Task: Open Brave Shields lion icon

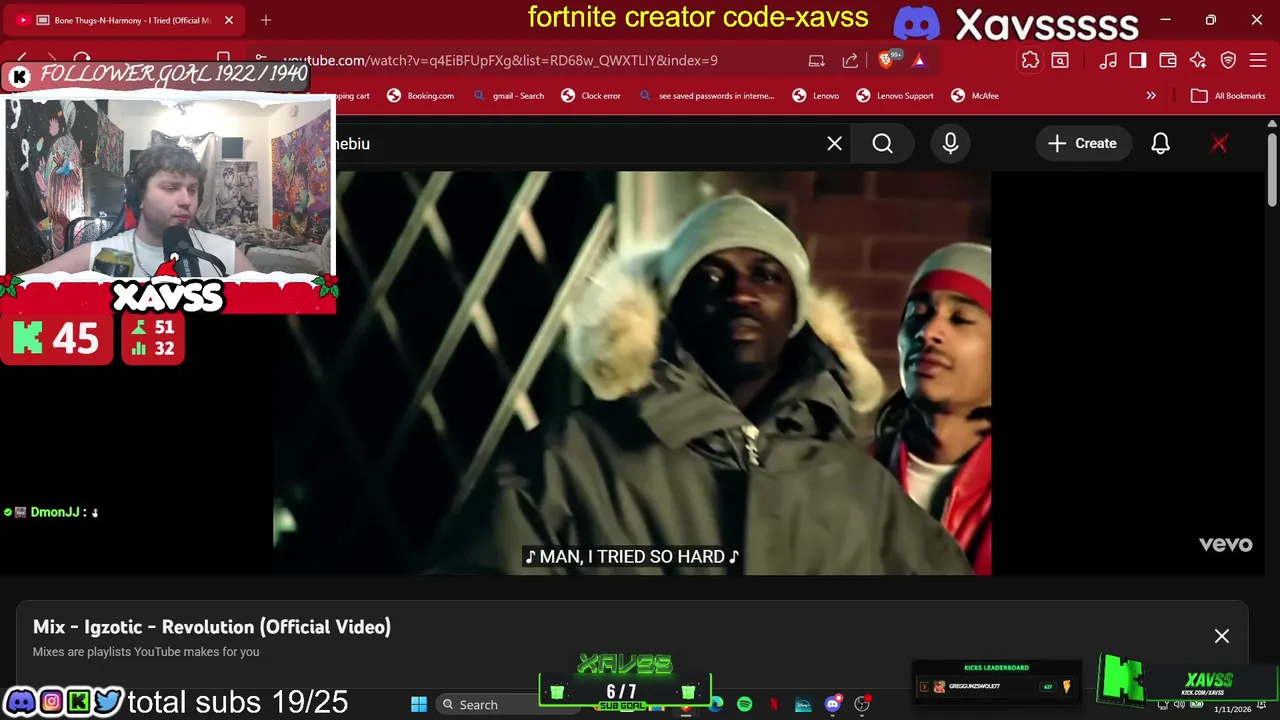Action: tap(886, 60)
